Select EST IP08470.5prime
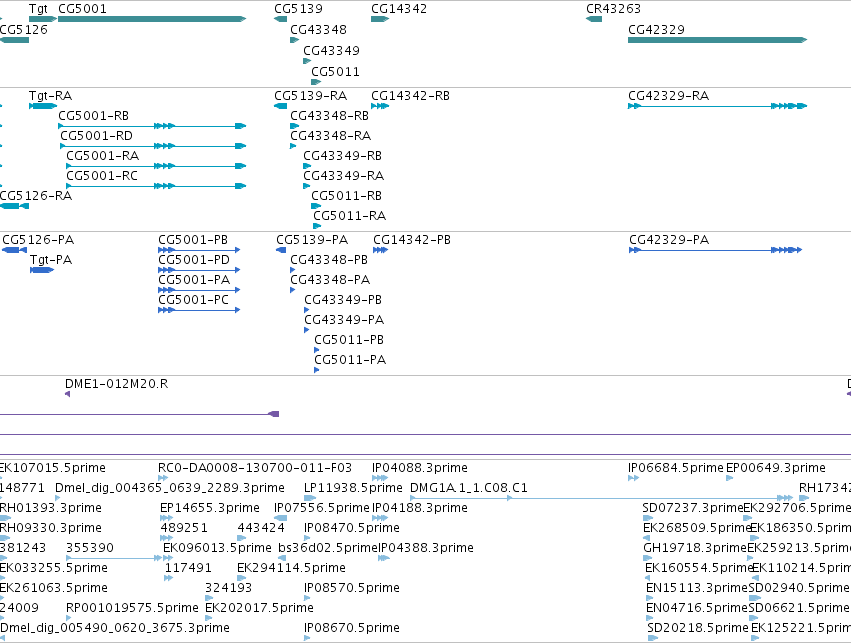 point(352,528)
